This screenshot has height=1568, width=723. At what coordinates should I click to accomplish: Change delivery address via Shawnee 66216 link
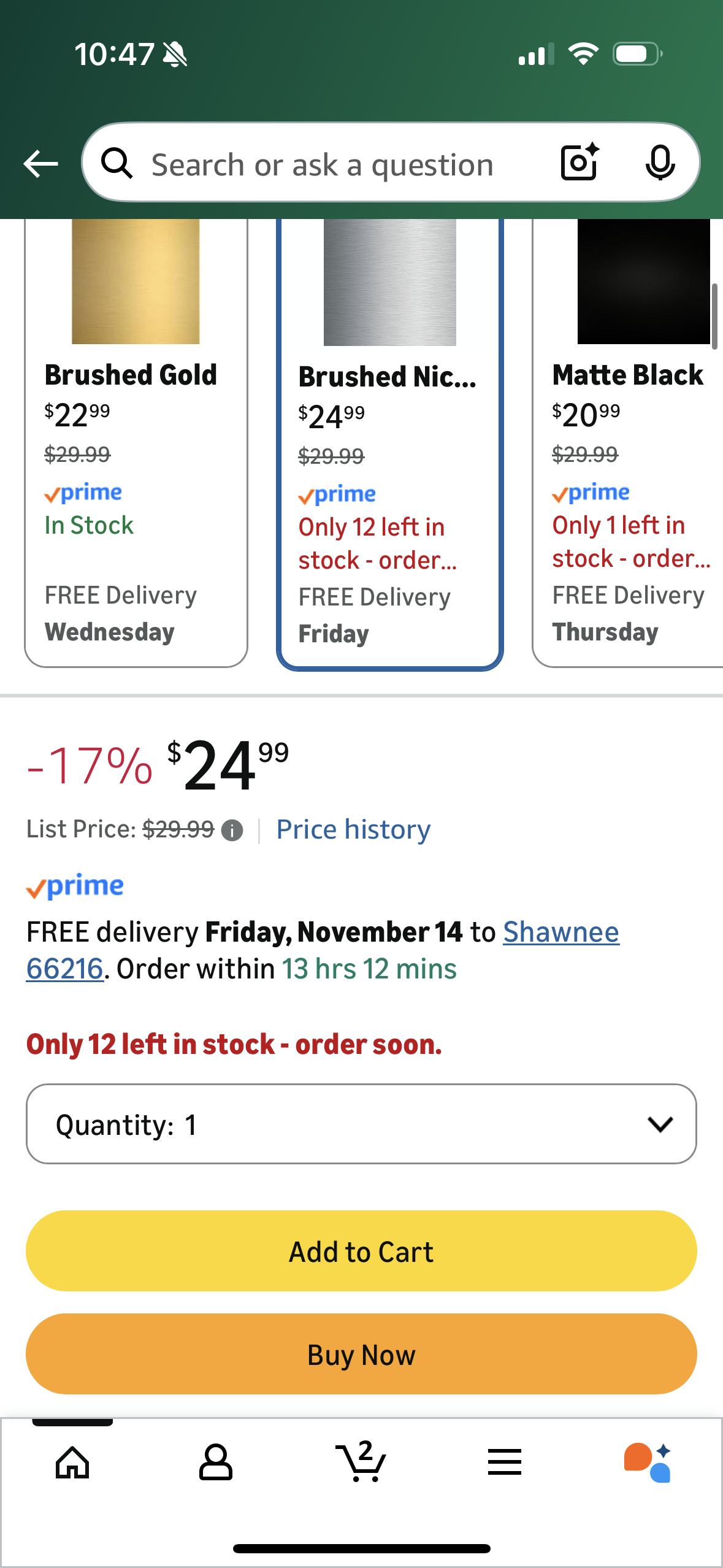(560, 931)
